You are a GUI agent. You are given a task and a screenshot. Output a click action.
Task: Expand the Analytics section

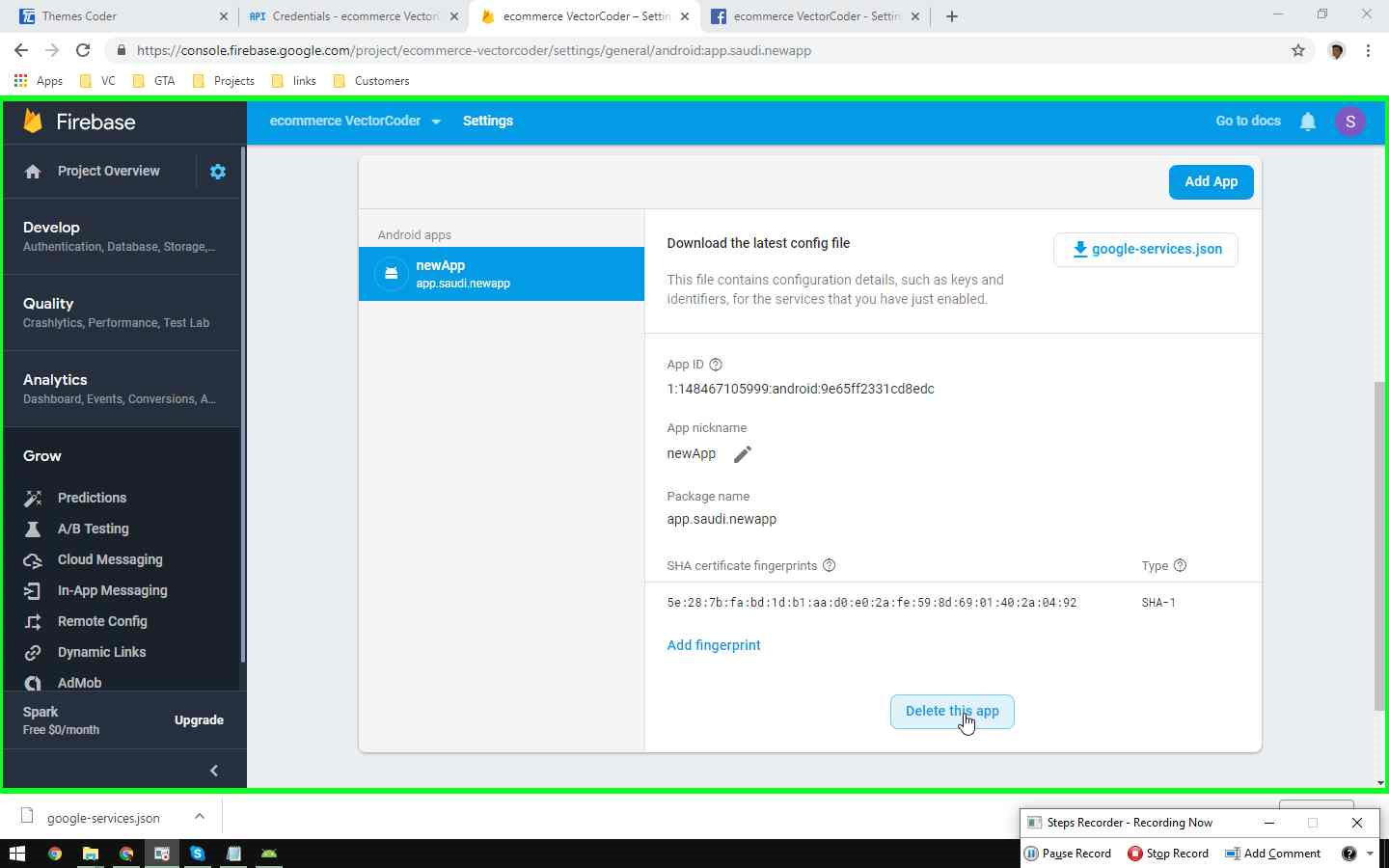point(123,389)
